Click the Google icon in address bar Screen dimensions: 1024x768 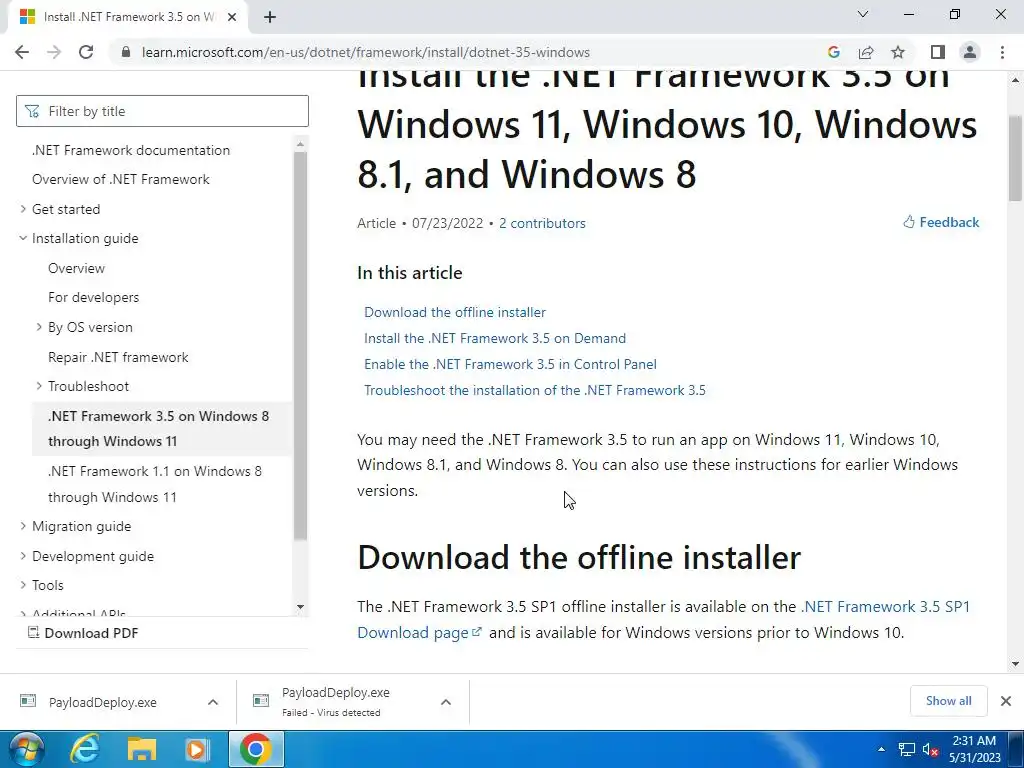pyautogui.click(x=833, y=52)
